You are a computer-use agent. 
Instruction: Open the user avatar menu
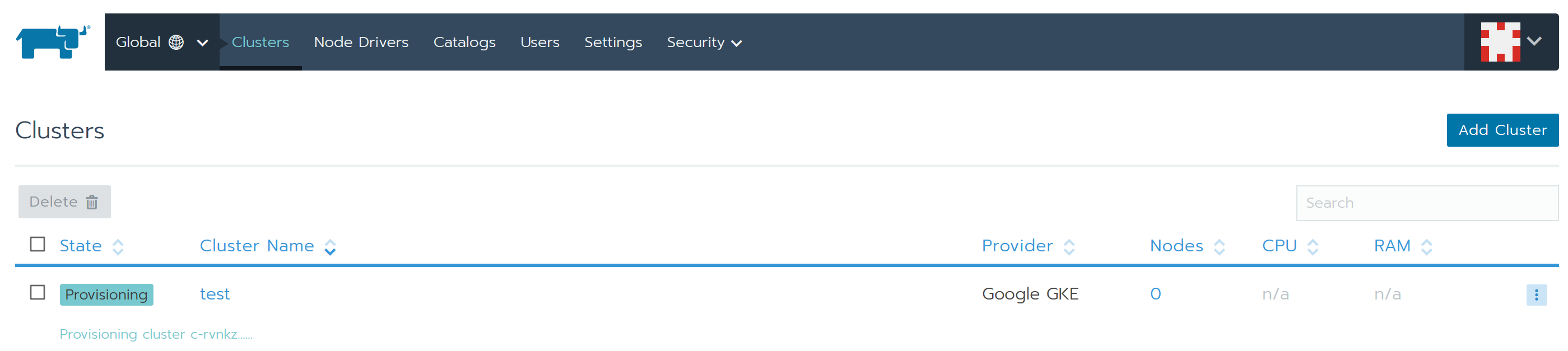(1500, 41)
